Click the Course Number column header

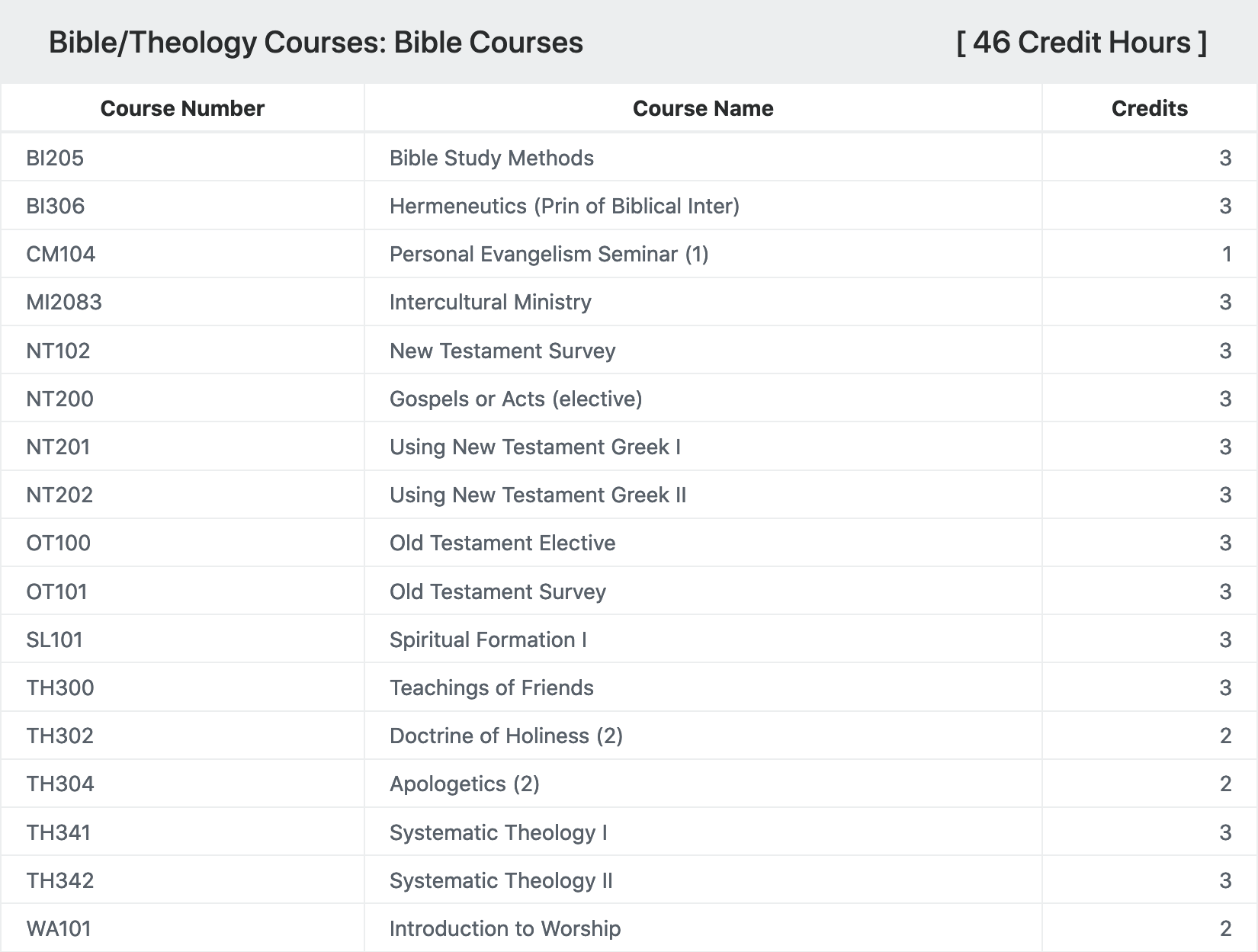tap(182, 108)
